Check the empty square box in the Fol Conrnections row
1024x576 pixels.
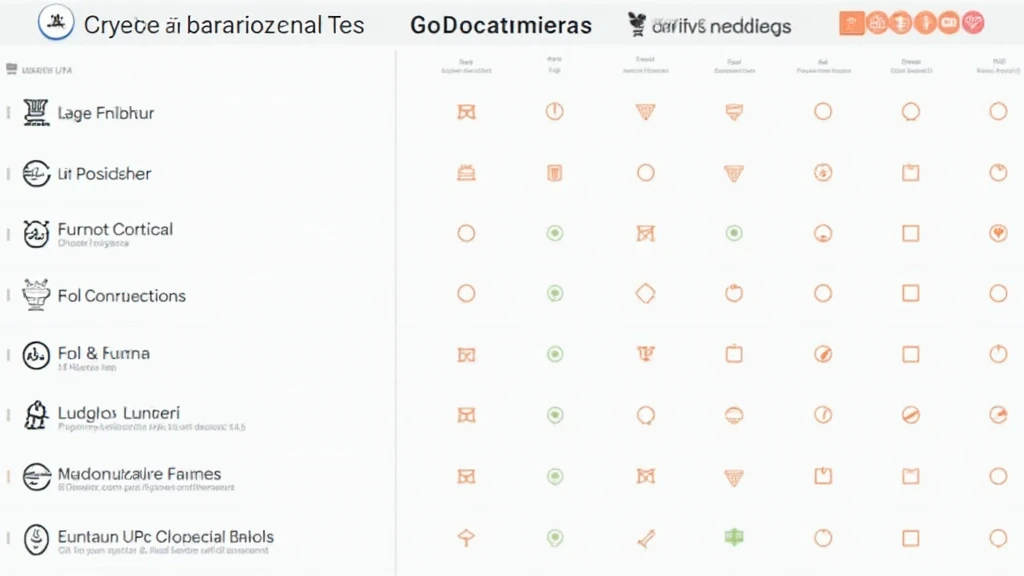(x=910, y=294)
